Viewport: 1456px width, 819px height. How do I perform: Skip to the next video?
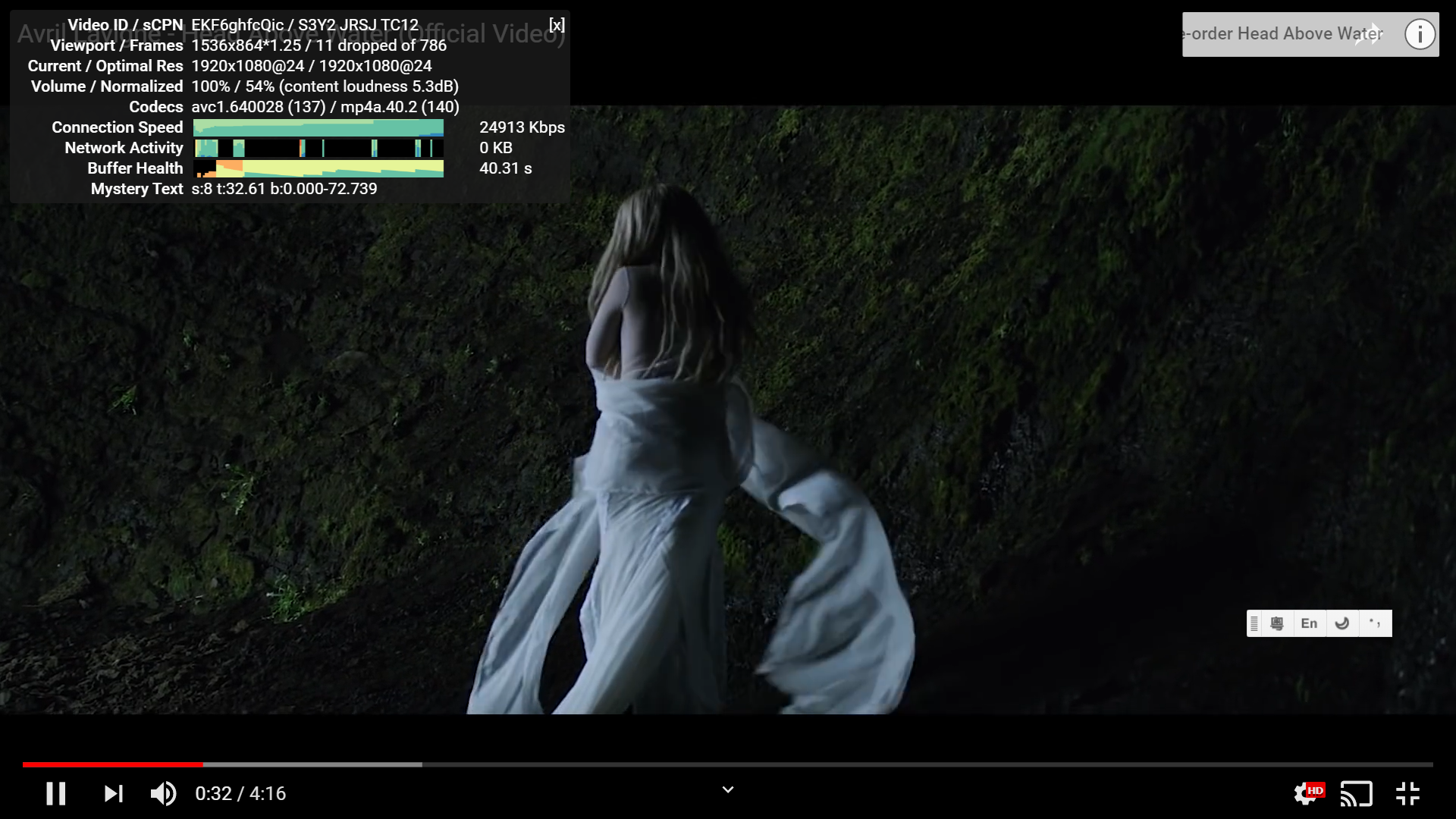tap(114, 794)
